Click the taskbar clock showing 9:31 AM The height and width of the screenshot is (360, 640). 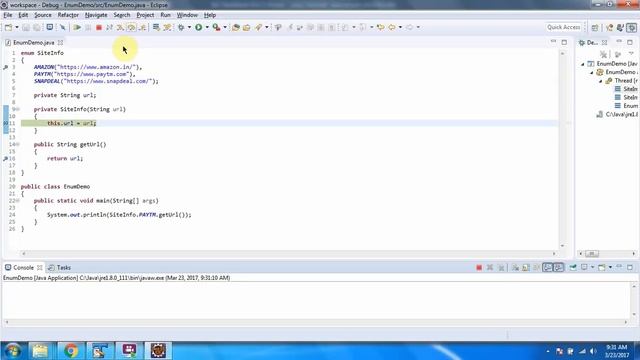coord(617,351)
